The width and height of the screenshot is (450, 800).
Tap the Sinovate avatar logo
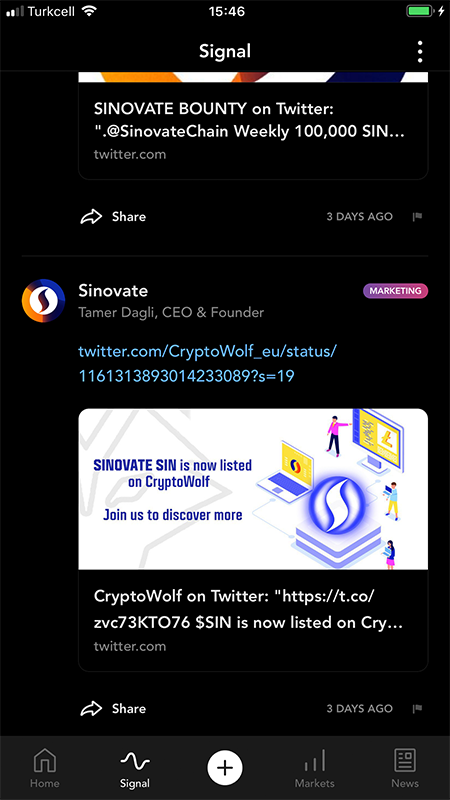pos(43,301)
